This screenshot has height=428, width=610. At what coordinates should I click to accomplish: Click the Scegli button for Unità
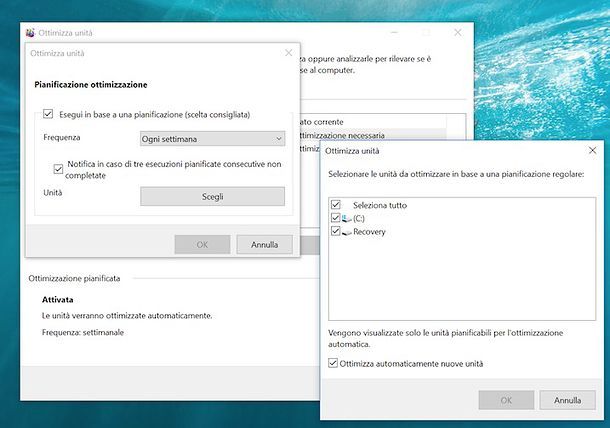(x=212, y=196)
